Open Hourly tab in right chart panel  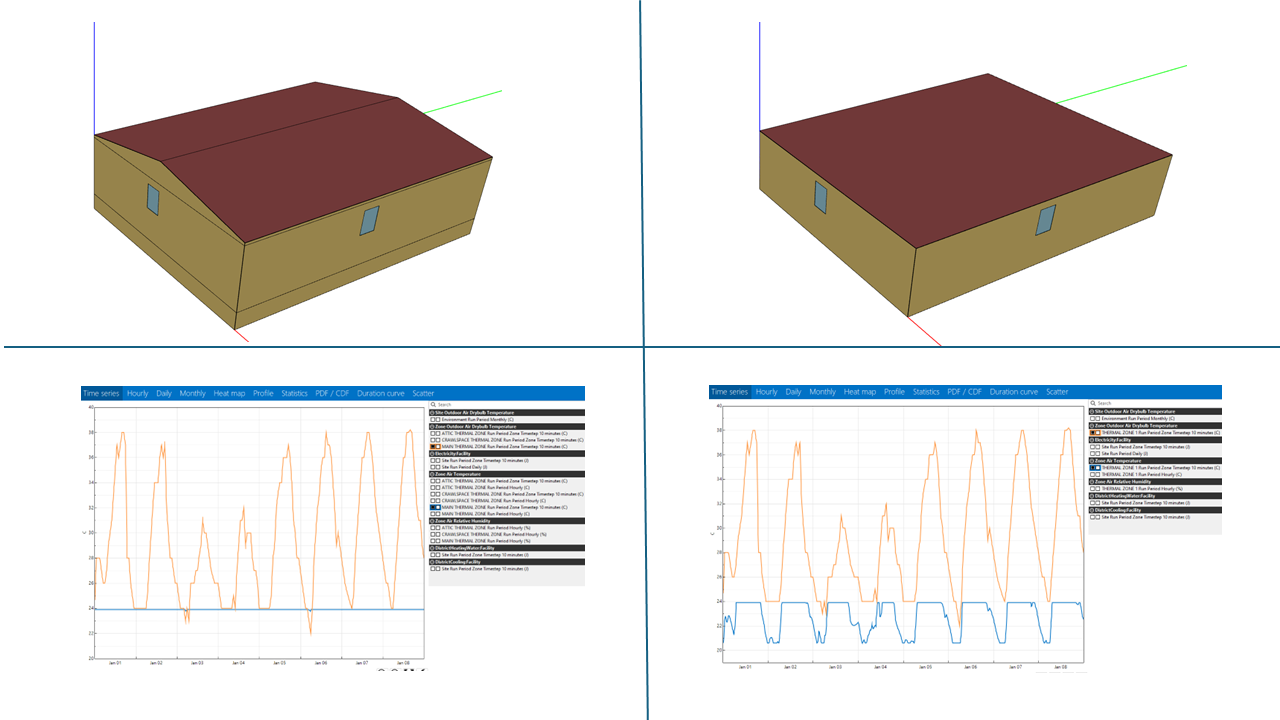[767, 392]
